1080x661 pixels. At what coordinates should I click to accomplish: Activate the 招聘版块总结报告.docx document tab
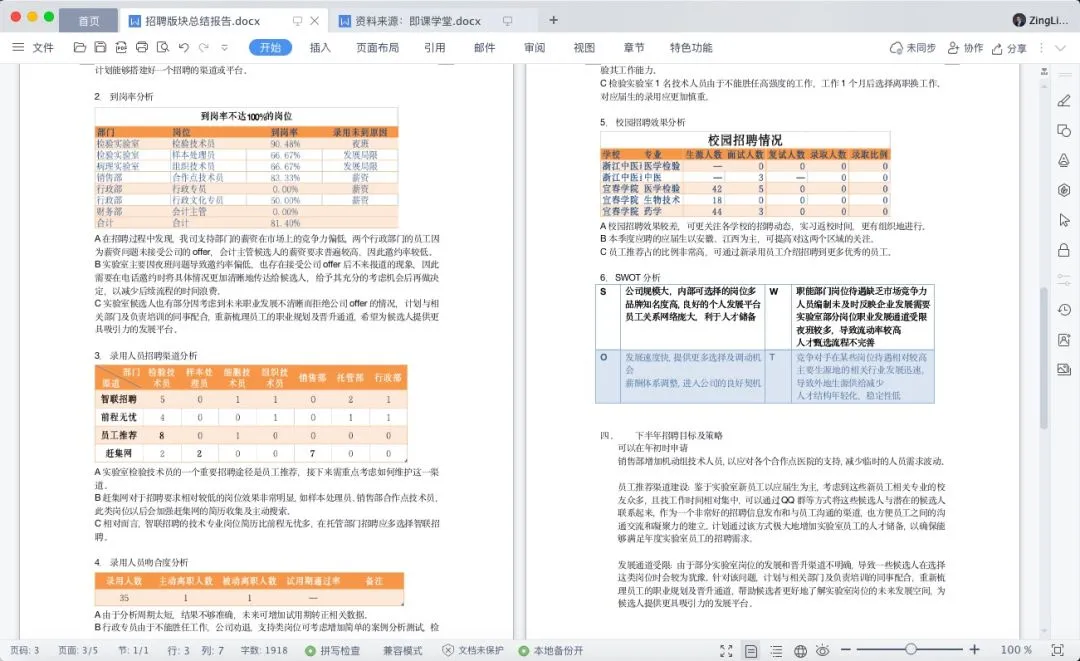click(x=202, y=21)
